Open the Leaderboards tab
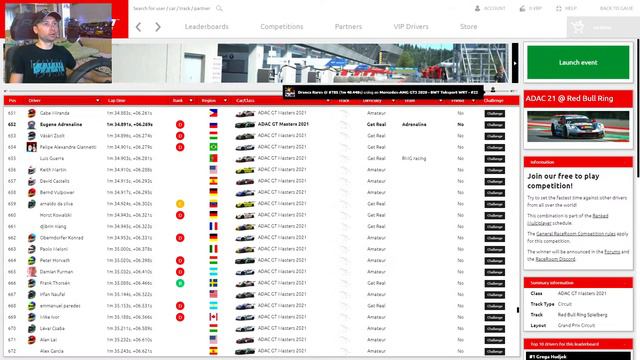Image resolution: width=640 pixels, height=360 pixels. click(x=207, y=27)
